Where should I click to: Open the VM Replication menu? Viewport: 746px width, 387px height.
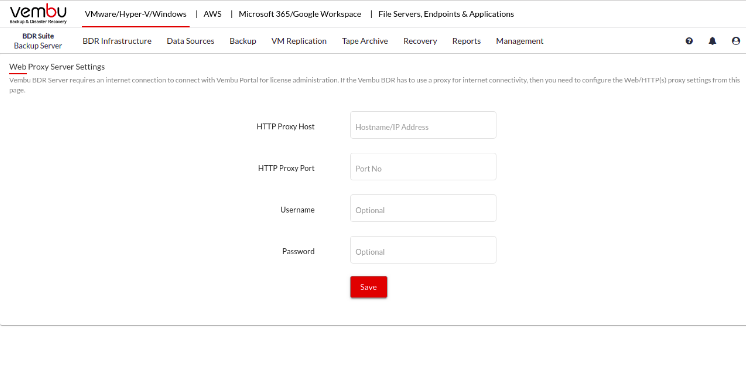[x=299, y=41]
